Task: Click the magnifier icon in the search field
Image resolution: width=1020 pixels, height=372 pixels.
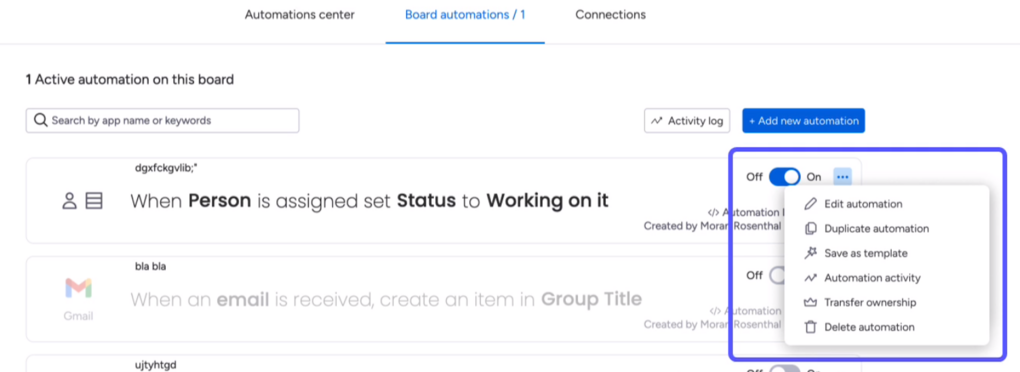Action: coord(40,120)
